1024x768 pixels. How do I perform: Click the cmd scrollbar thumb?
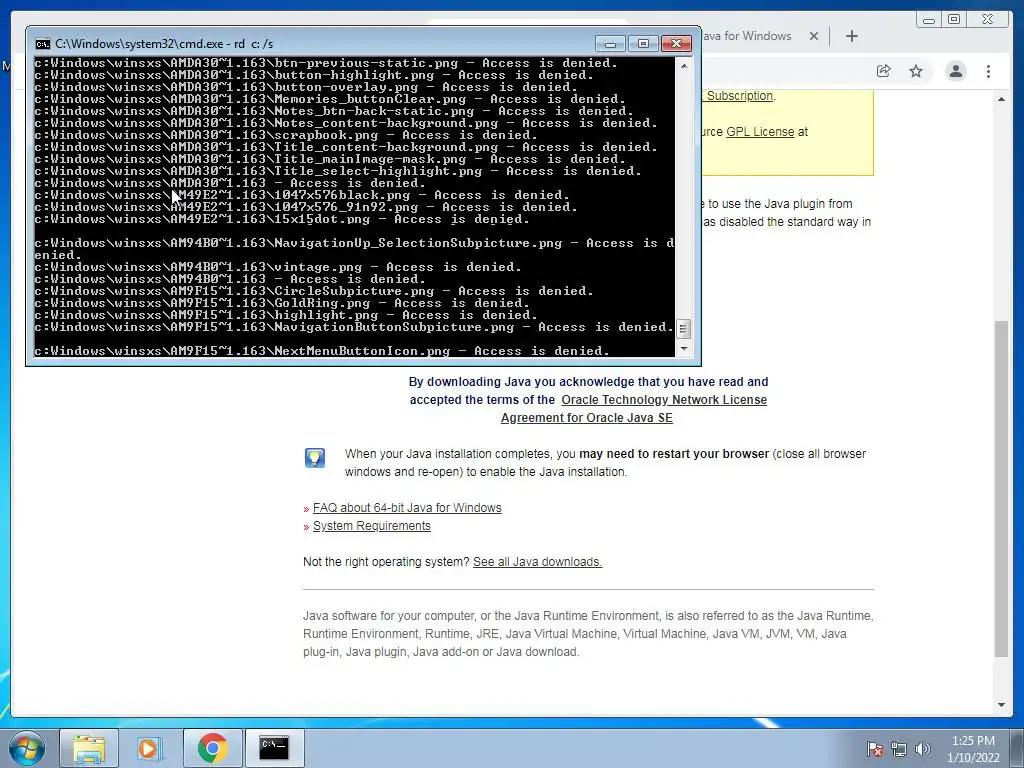(684, 328)
